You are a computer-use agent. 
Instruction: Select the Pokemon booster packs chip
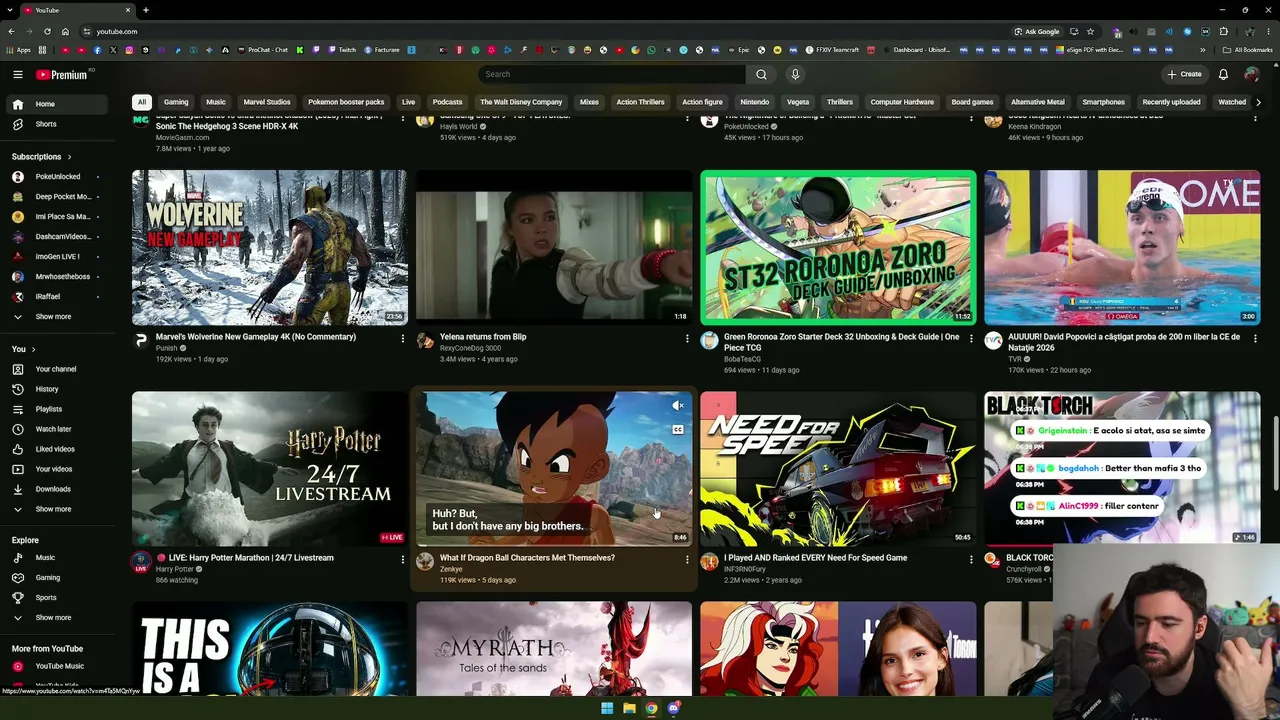(x=346, y=102)
